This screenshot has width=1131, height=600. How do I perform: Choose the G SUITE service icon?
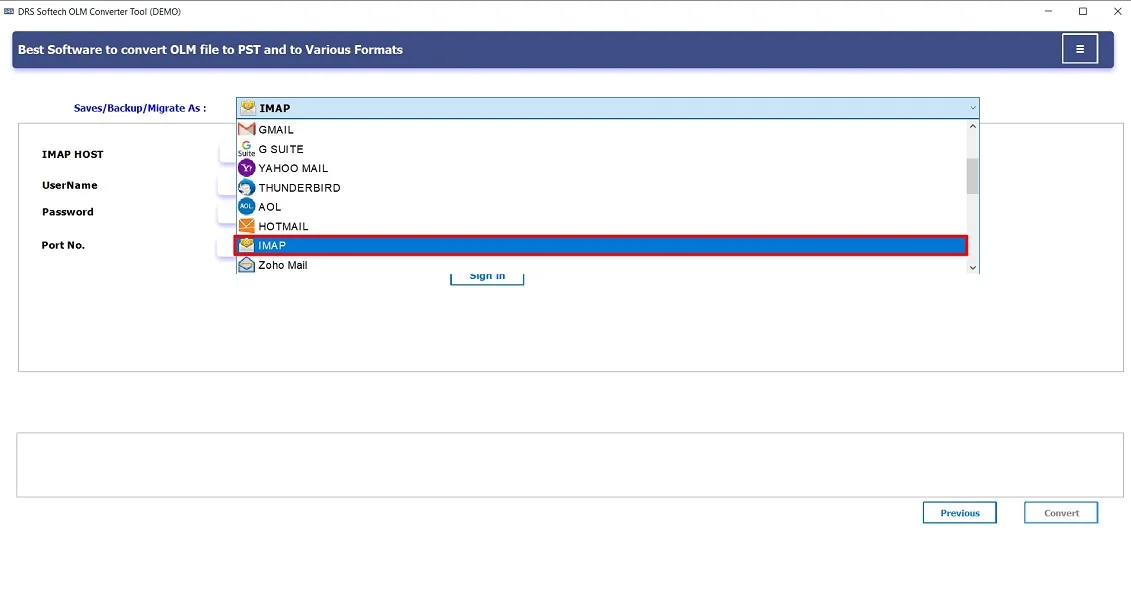246,148
